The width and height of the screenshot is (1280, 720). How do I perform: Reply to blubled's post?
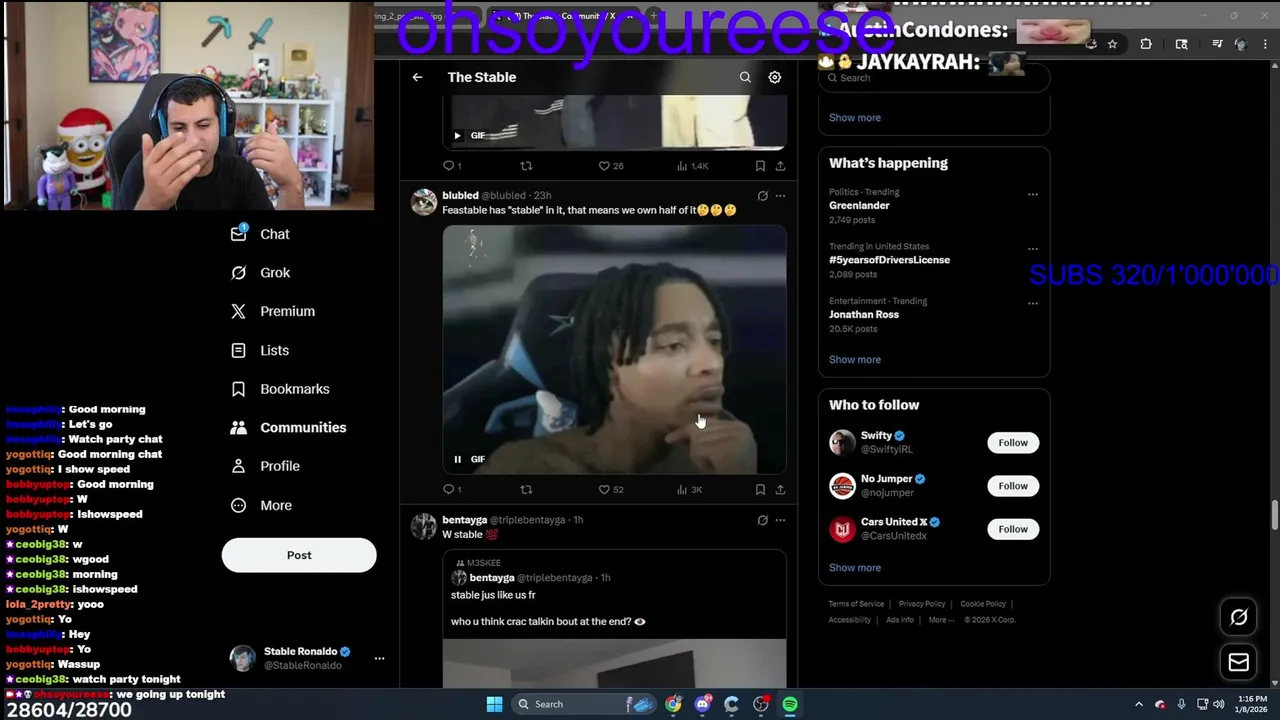click(448, 489)
